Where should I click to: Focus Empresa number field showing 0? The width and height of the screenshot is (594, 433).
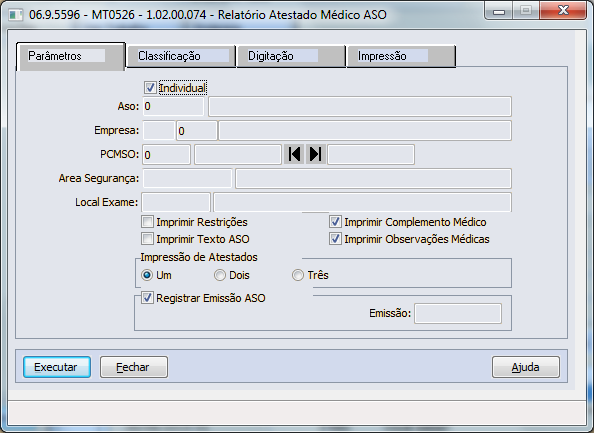click(197, 131)
